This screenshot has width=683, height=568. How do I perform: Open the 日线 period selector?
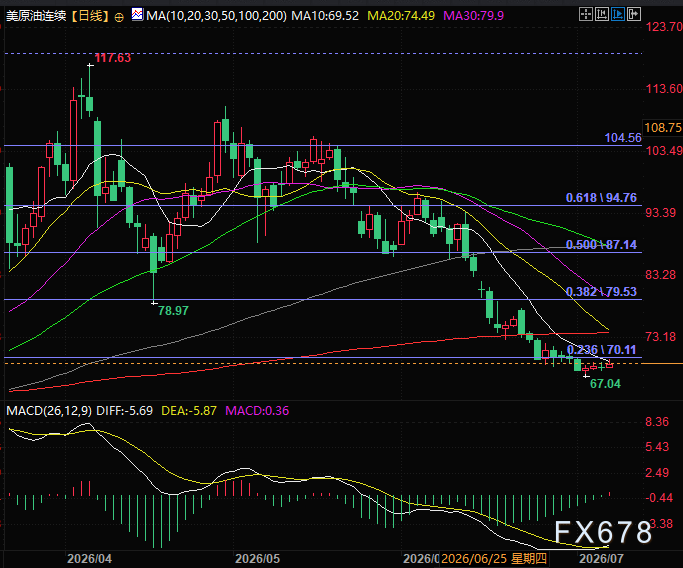click(90, 16)
